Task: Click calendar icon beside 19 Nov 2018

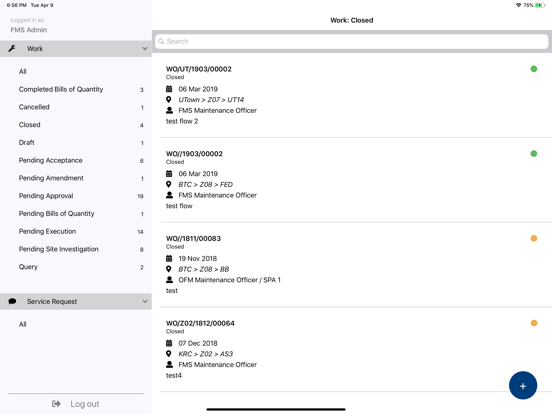Action: click(x=169, y=258)
